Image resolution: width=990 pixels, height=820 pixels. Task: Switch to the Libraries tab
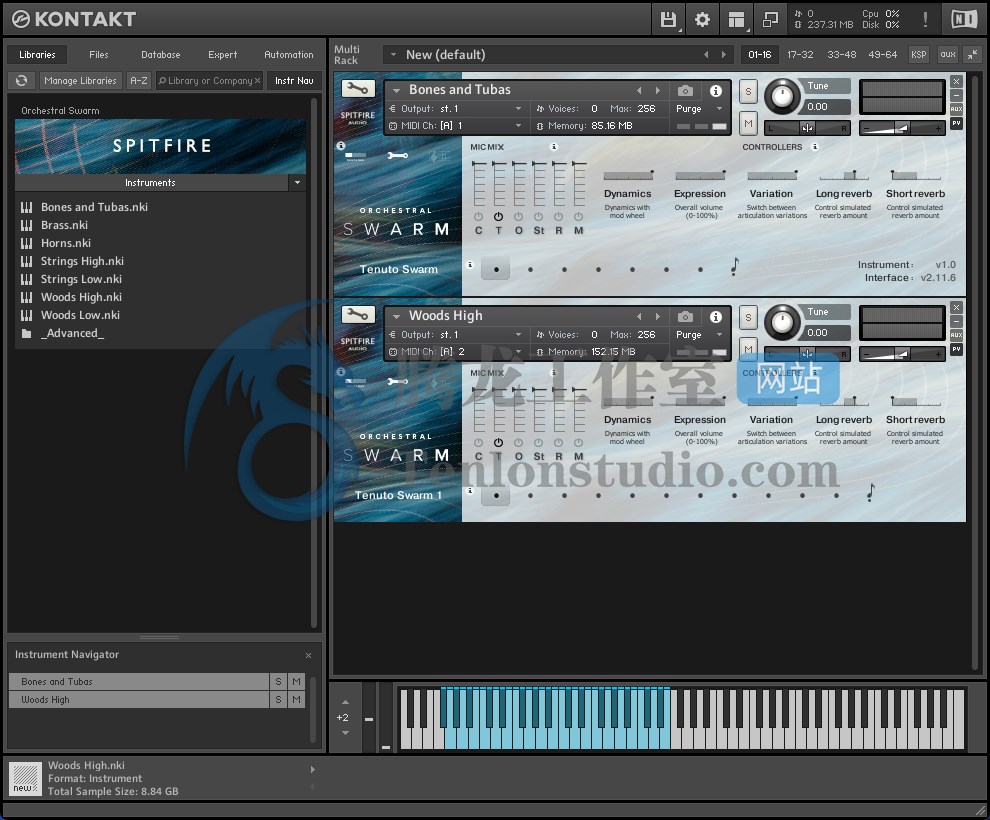[37, 55]
